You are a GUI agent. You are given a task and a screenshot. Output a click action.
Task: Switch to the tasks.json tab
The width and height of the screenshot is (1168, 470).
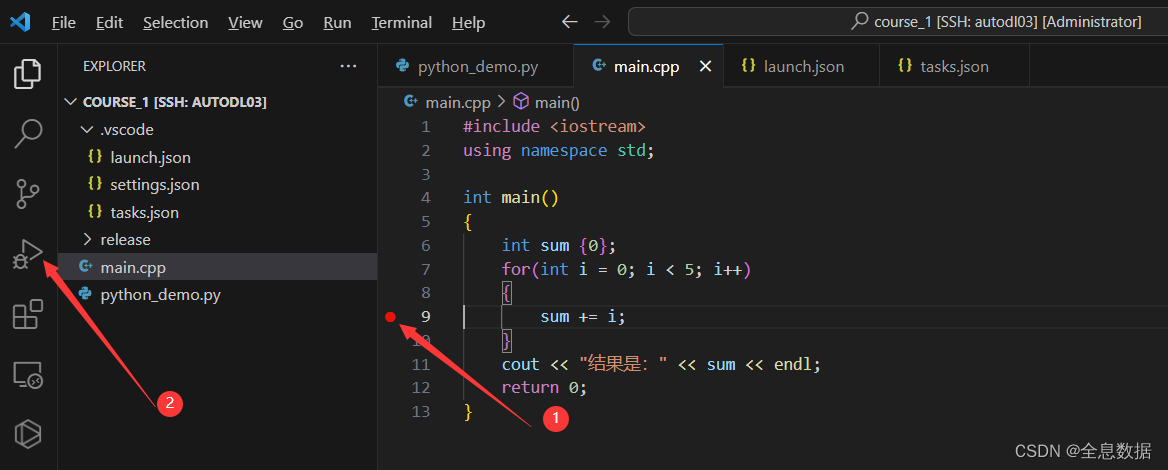coord(954,66)
